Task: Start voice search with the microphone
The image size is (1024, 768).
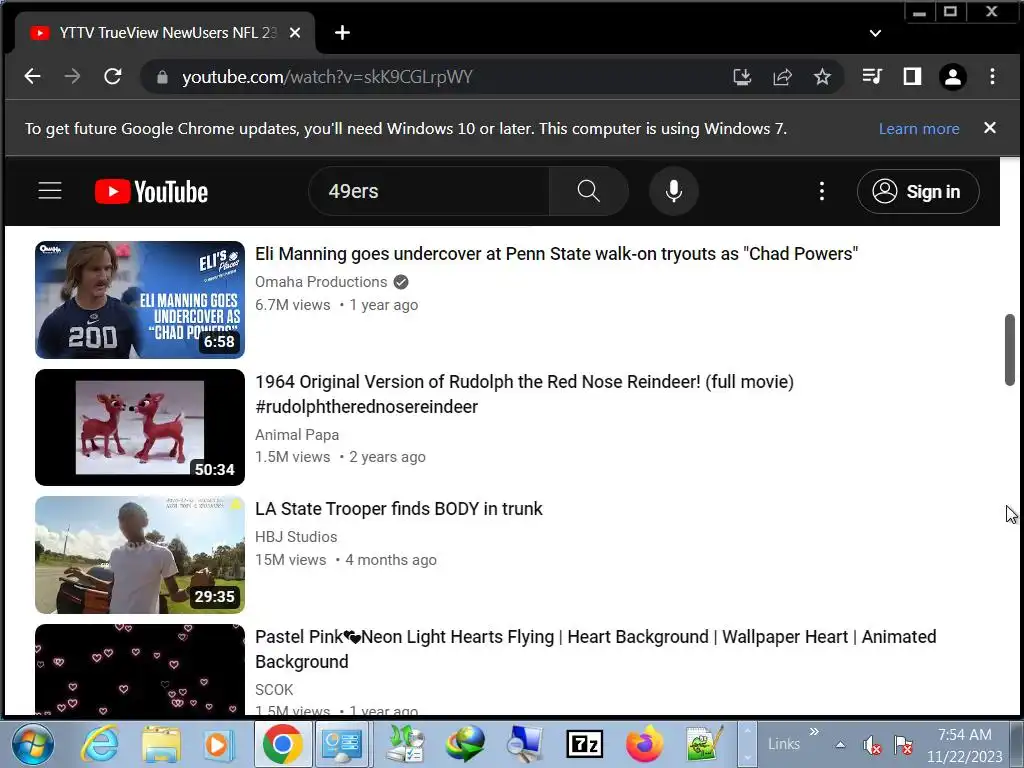Action: (x=674, y=191)
